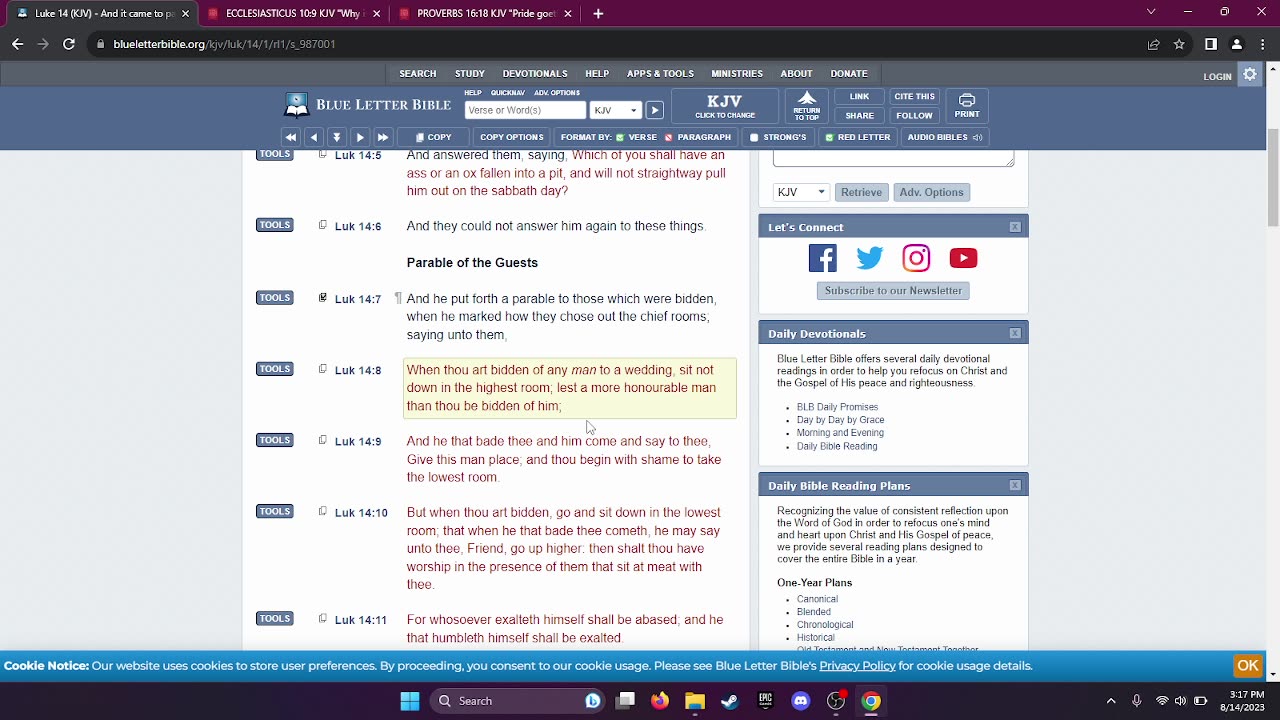
Task: Select the Luk 14:8 verse checkbox
Action: tap(322, 369)
